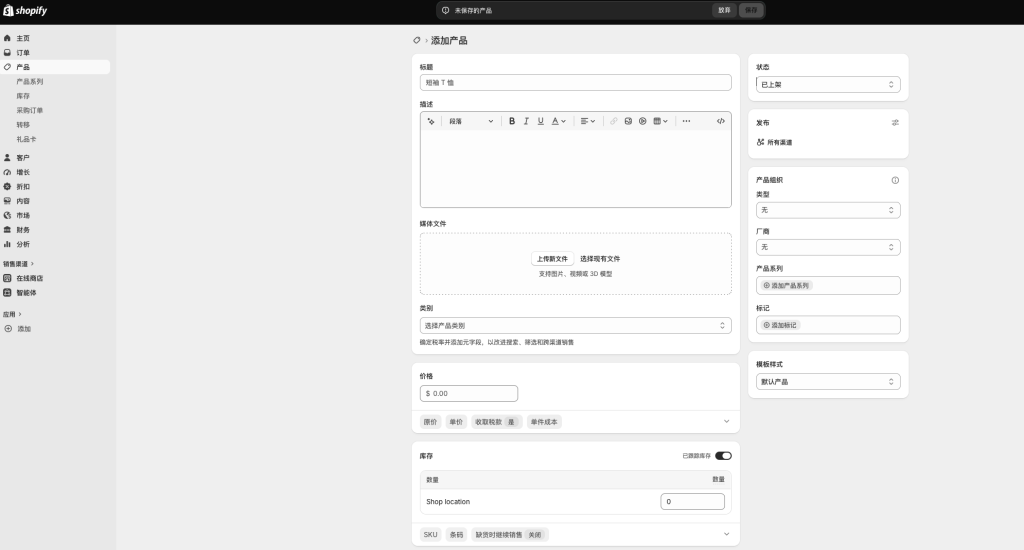Open the text alignment dropdown in the editor
The image size is (1024, 550).
[588, 121]
